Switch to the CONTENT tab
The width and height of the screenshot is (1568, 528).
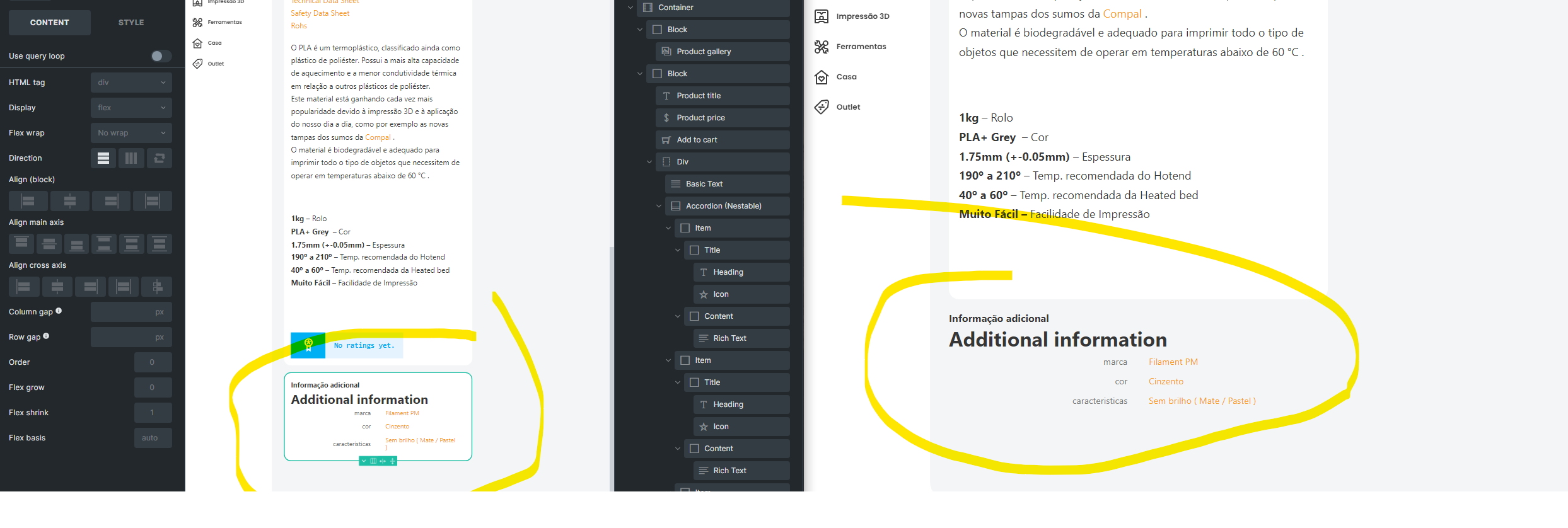(x=50, y=23)
